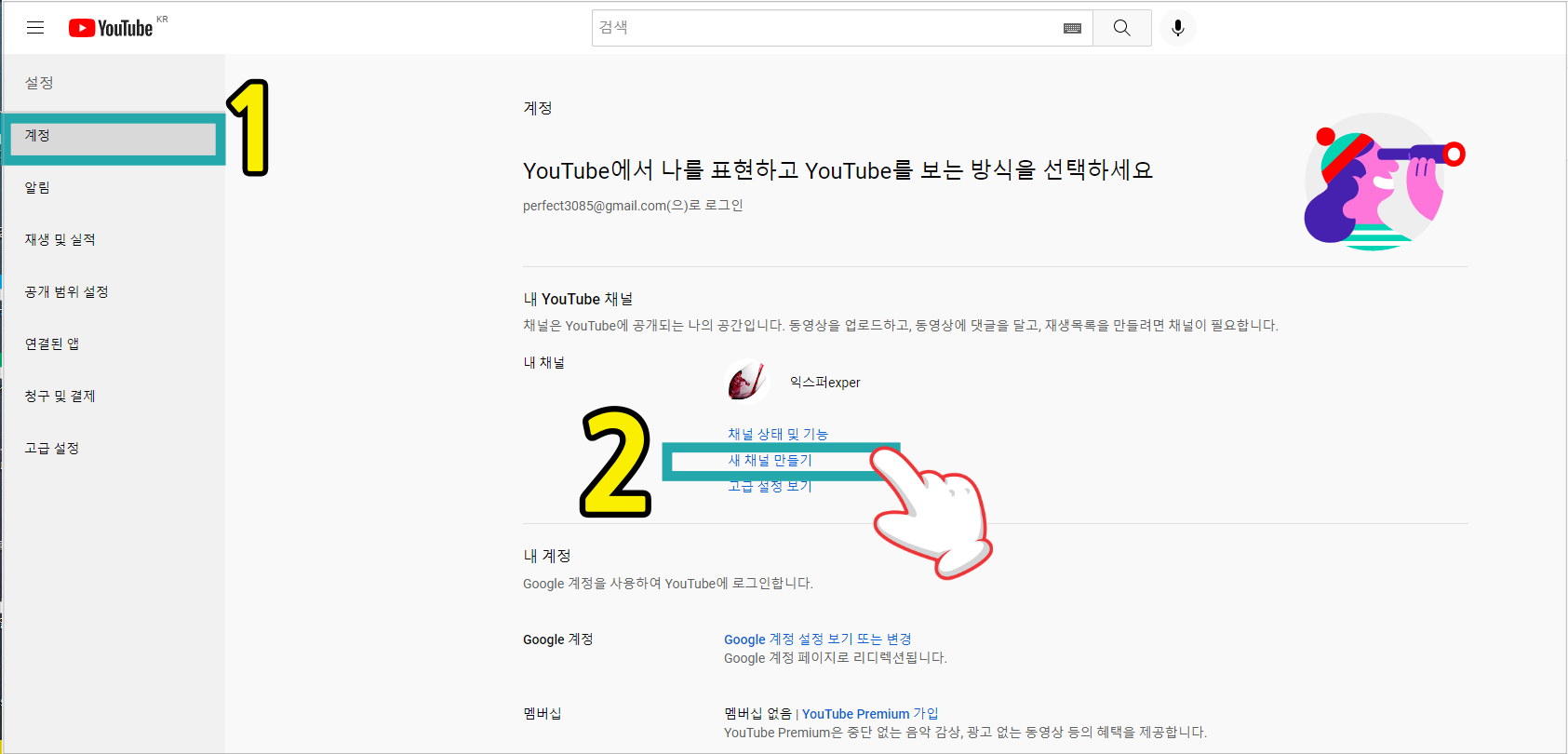Open the on-screen keyboard icon in search
Screen dimensions: 1568x754
(x=1072, y=29)
